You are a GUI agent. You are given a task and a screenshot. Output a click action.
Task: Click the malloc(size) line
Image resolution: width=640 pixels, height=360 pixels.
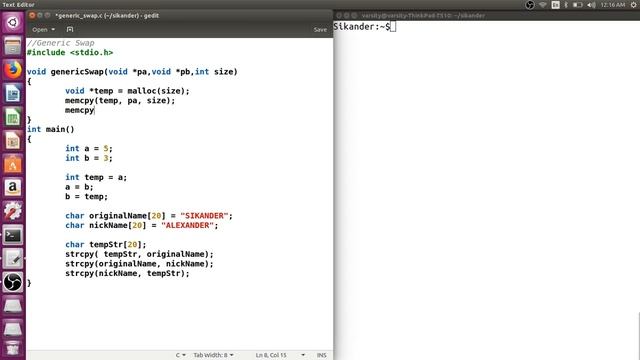tap(127, 91)
